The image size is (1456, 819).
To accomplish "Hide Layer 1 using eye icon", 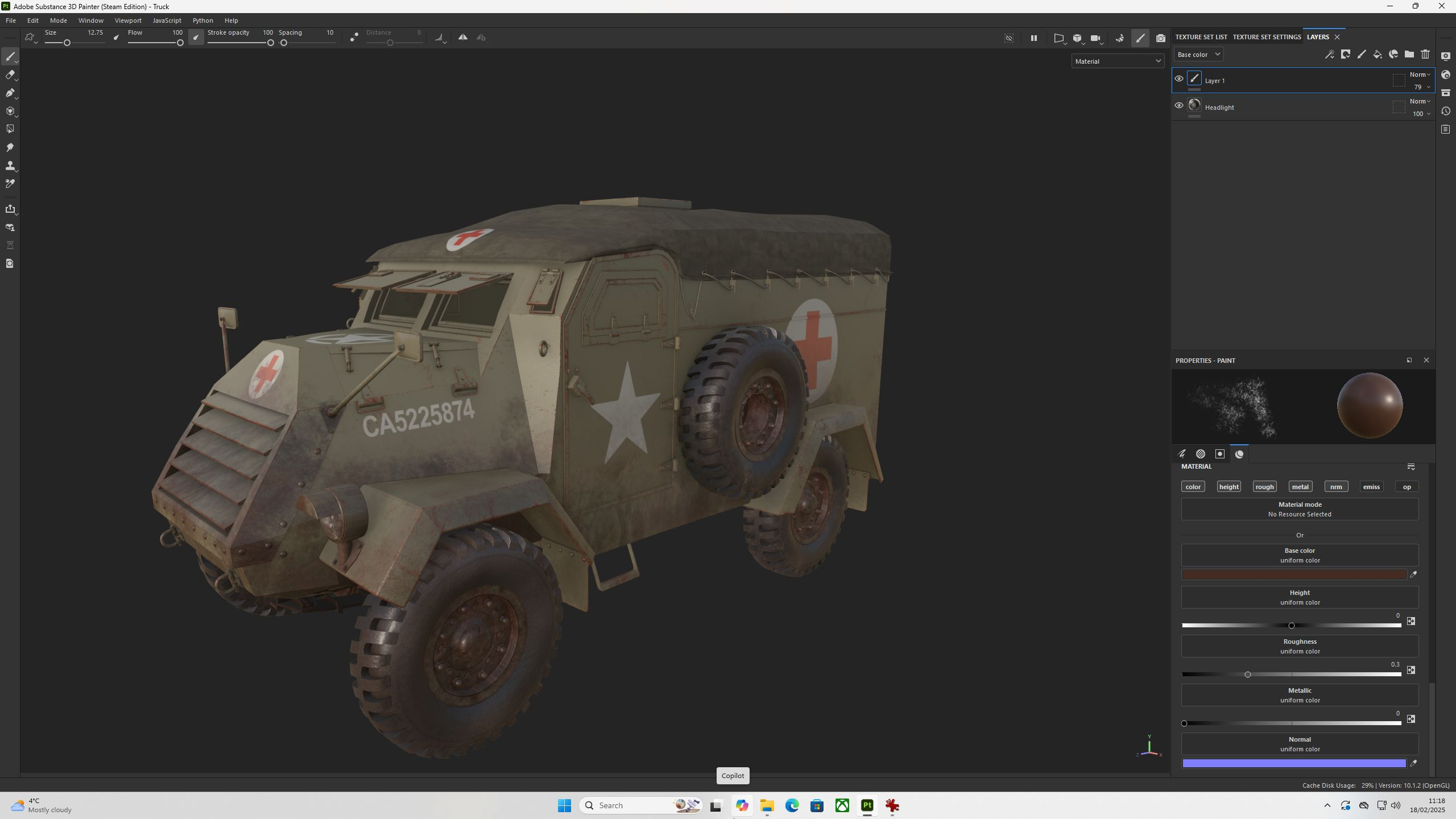I will coord(1179,79).
